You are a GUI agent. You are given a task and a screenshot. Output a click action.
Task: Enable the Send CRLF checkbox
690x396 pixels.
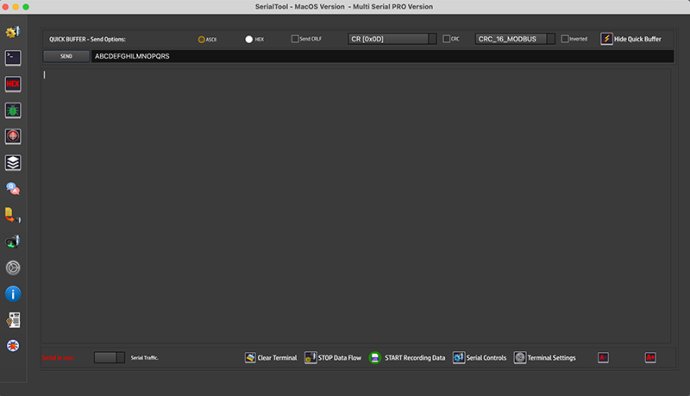(295, 39)
